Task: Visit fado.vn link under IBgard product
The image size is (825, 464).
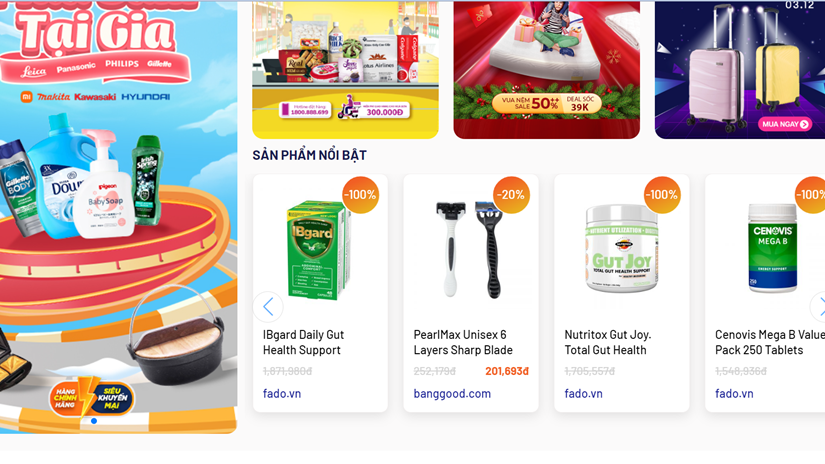Action: [282, 394]
